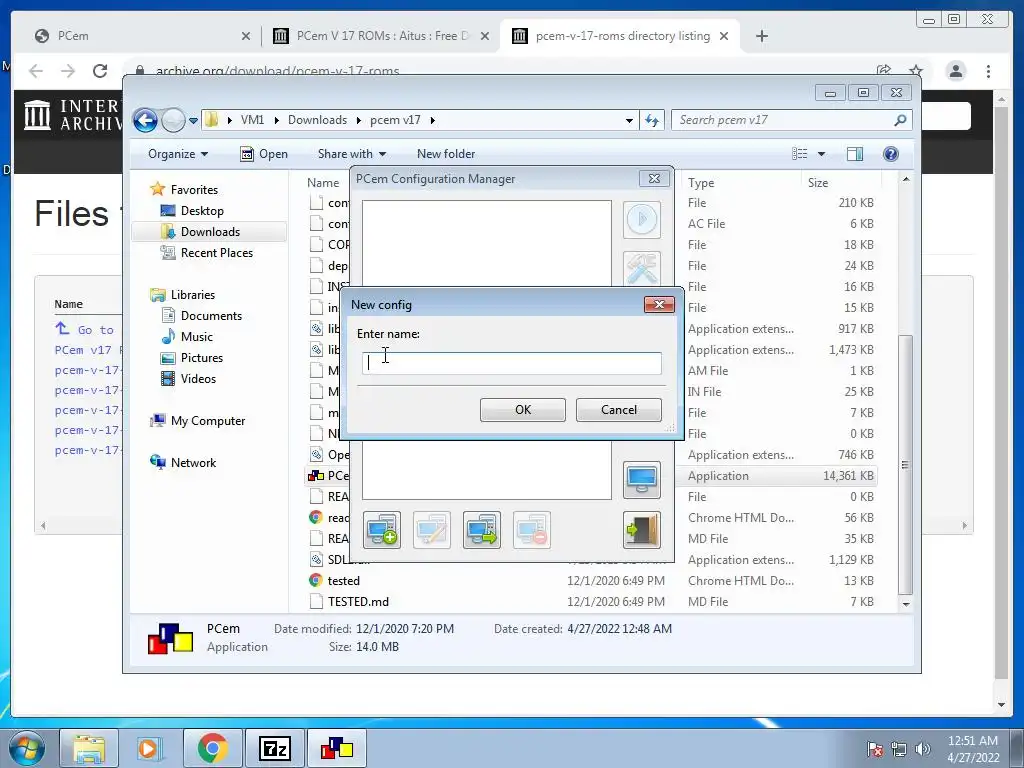The height and width of the screenshot is (768, 1024).
Task: Go back in Explorer window
Action: [145, 120]
